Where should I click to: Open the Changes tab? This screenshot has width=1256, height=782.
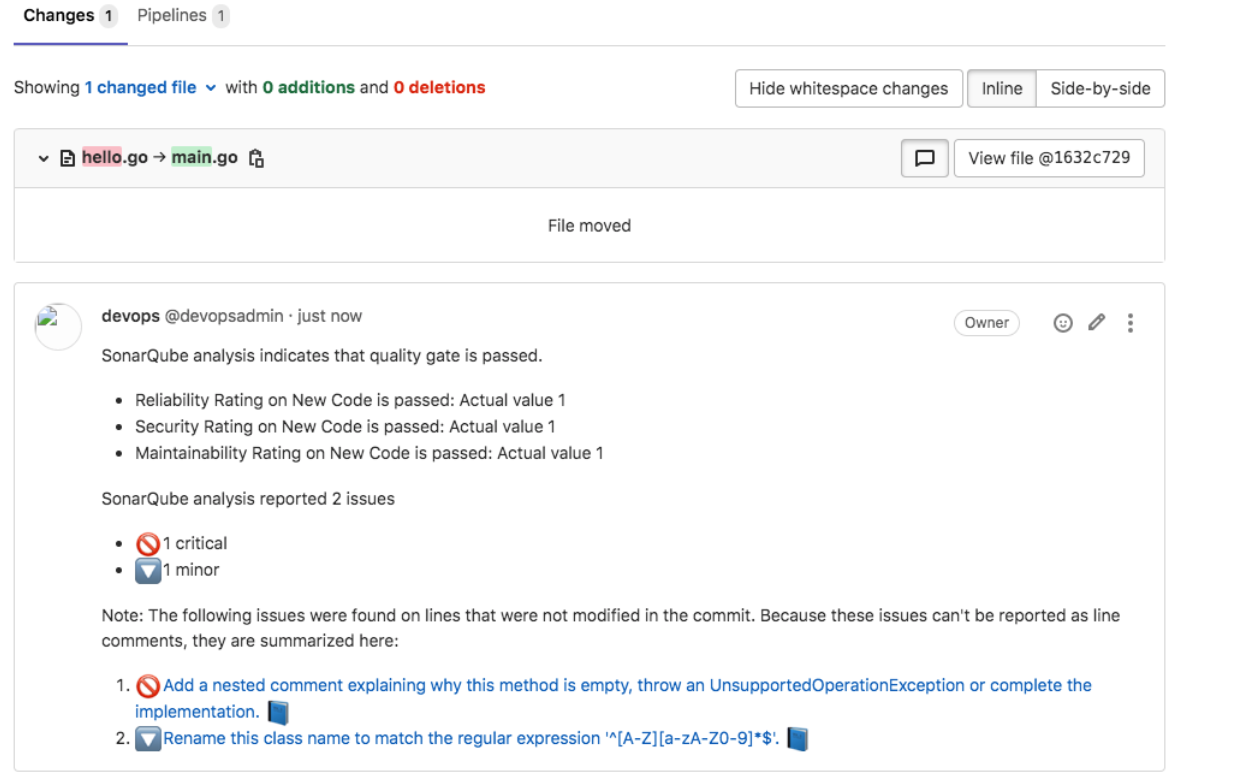69,16
